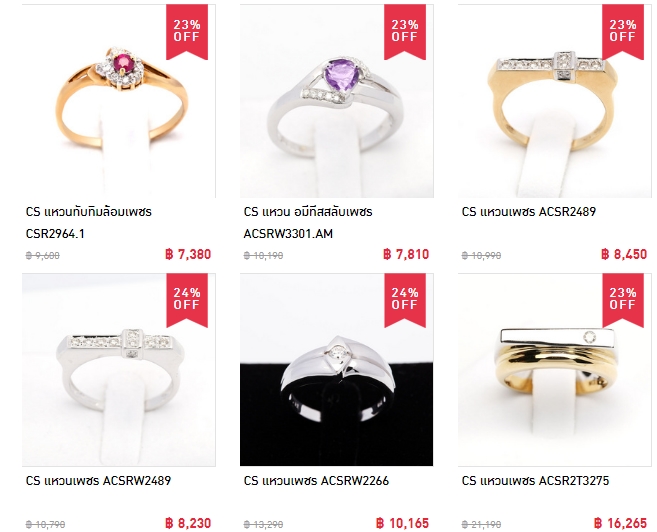
Task: Click the ฿ 16,265 sale price
Action: [x=621, y=523]
